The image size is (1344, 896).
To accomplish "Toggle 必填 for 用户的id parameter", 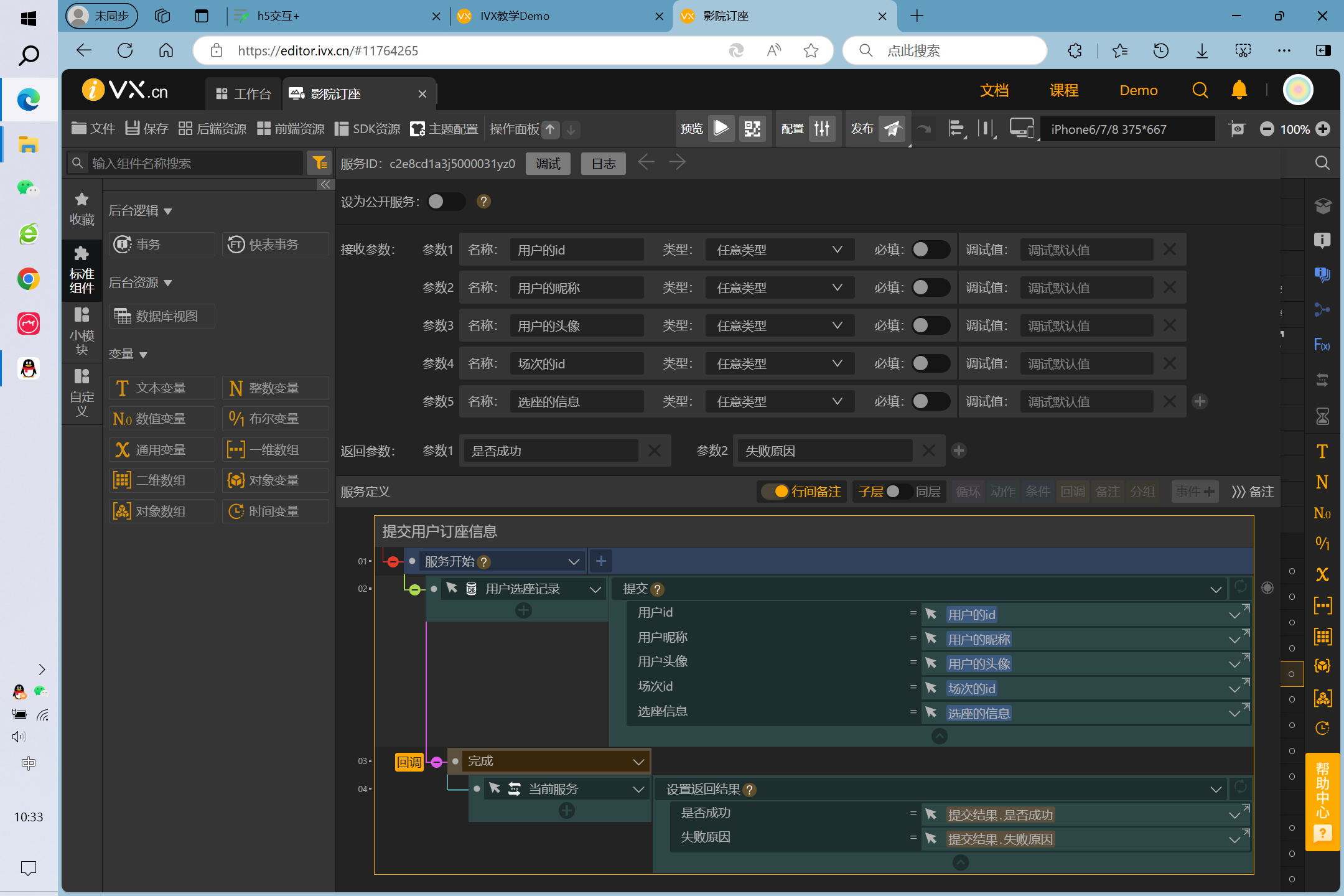I will pyautogui.click(x=930, y=250).
